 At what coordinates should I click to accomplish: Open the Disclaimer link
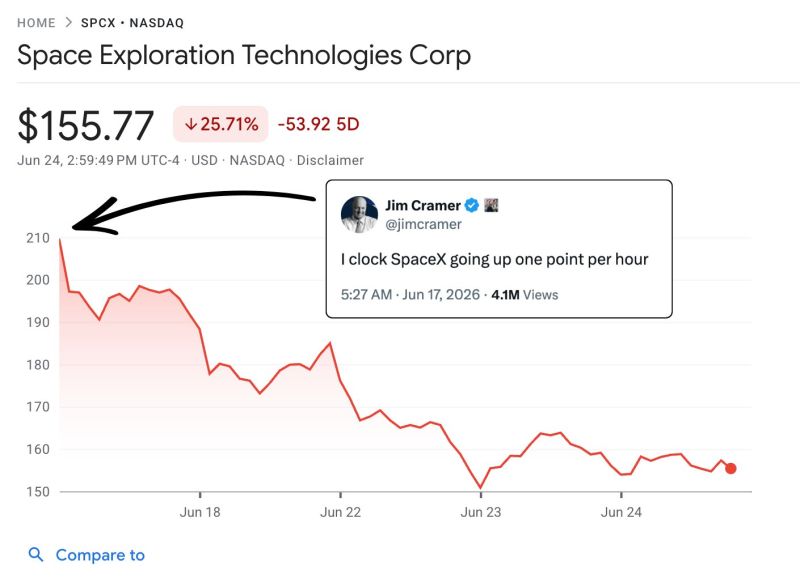(330, 160)
